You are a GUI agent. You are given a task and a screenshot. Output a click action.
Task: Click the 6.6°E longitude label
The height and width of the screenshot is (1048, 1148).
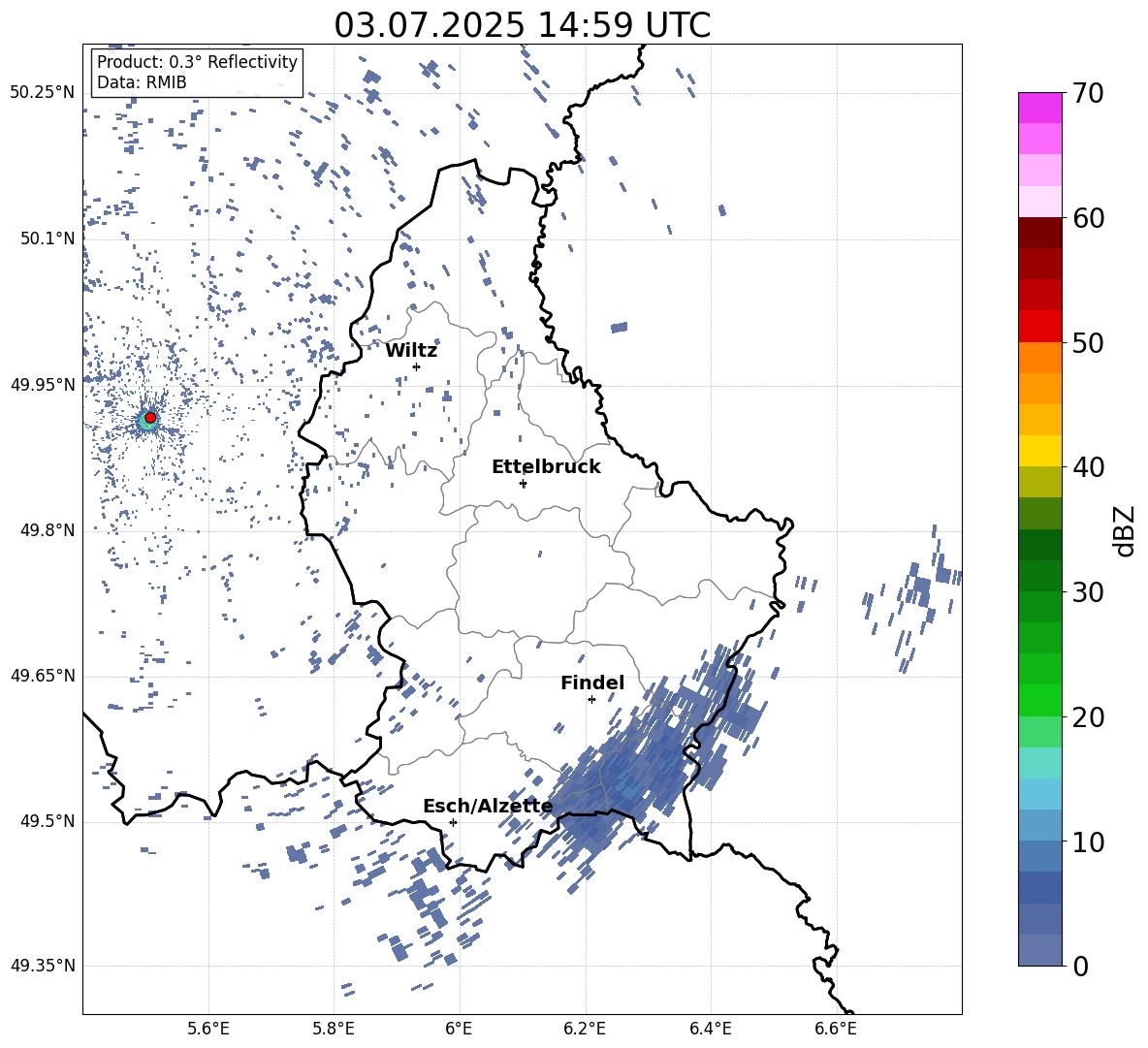coord(836,1029)
